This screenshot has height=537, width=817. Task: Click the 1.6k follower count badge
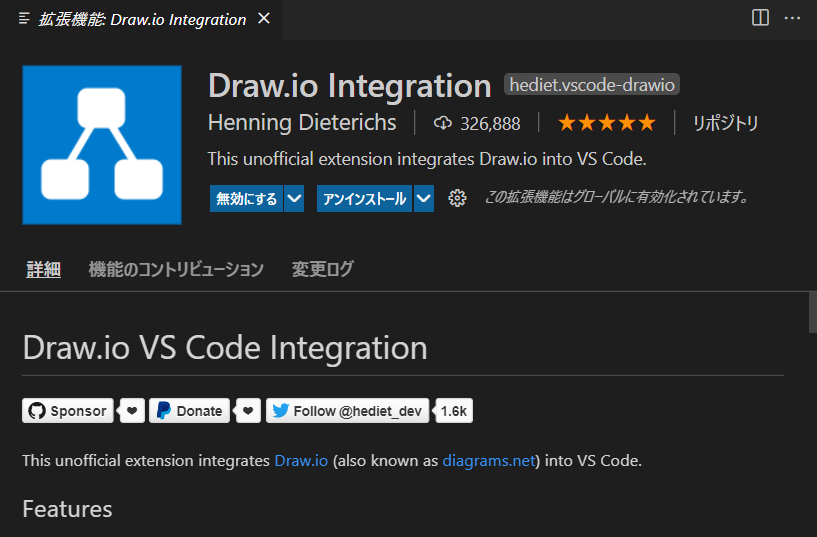coord(454,410)
